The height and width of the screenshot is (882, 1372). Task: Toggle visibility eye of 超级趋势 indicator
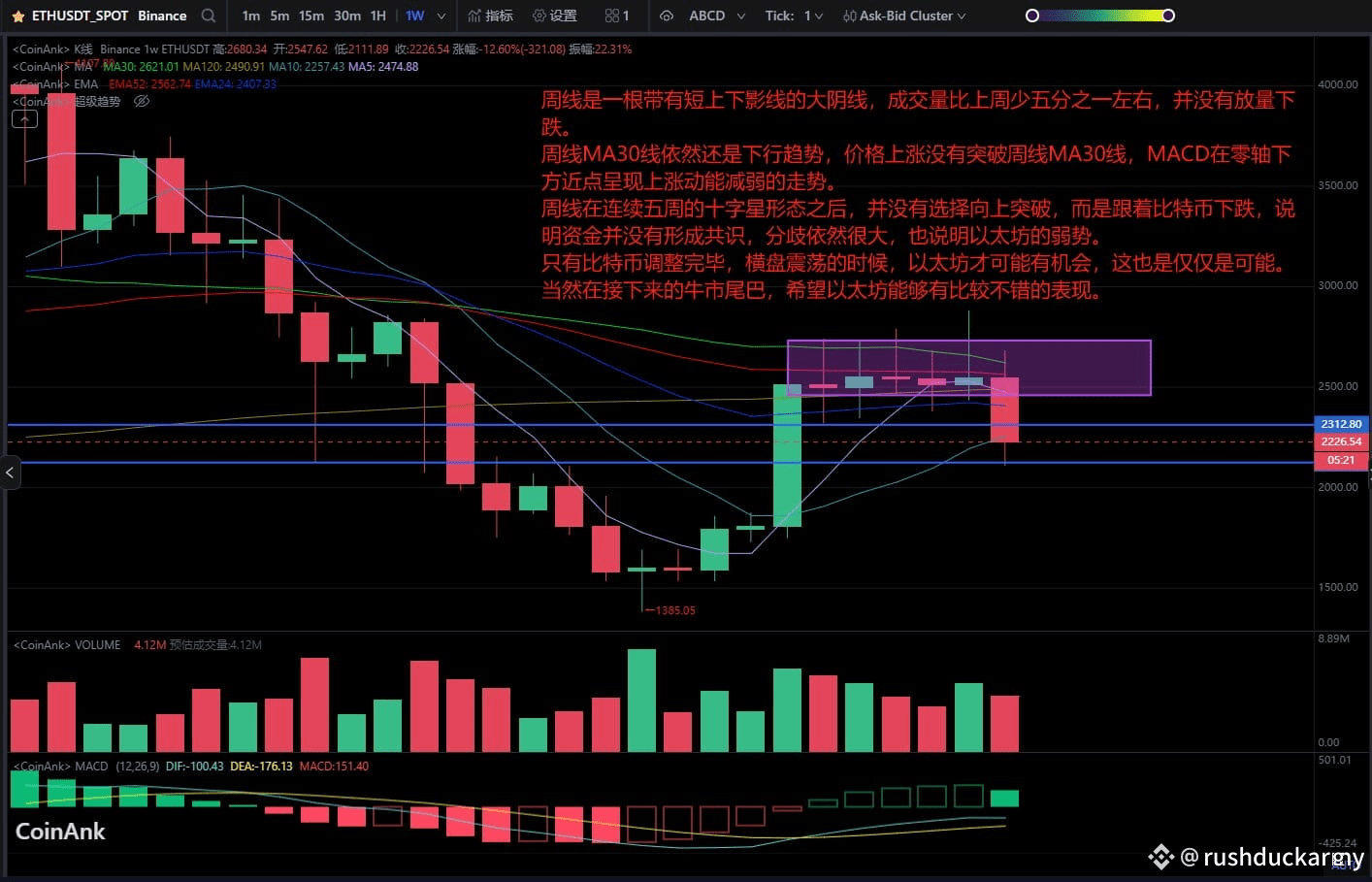coord(142,101)
